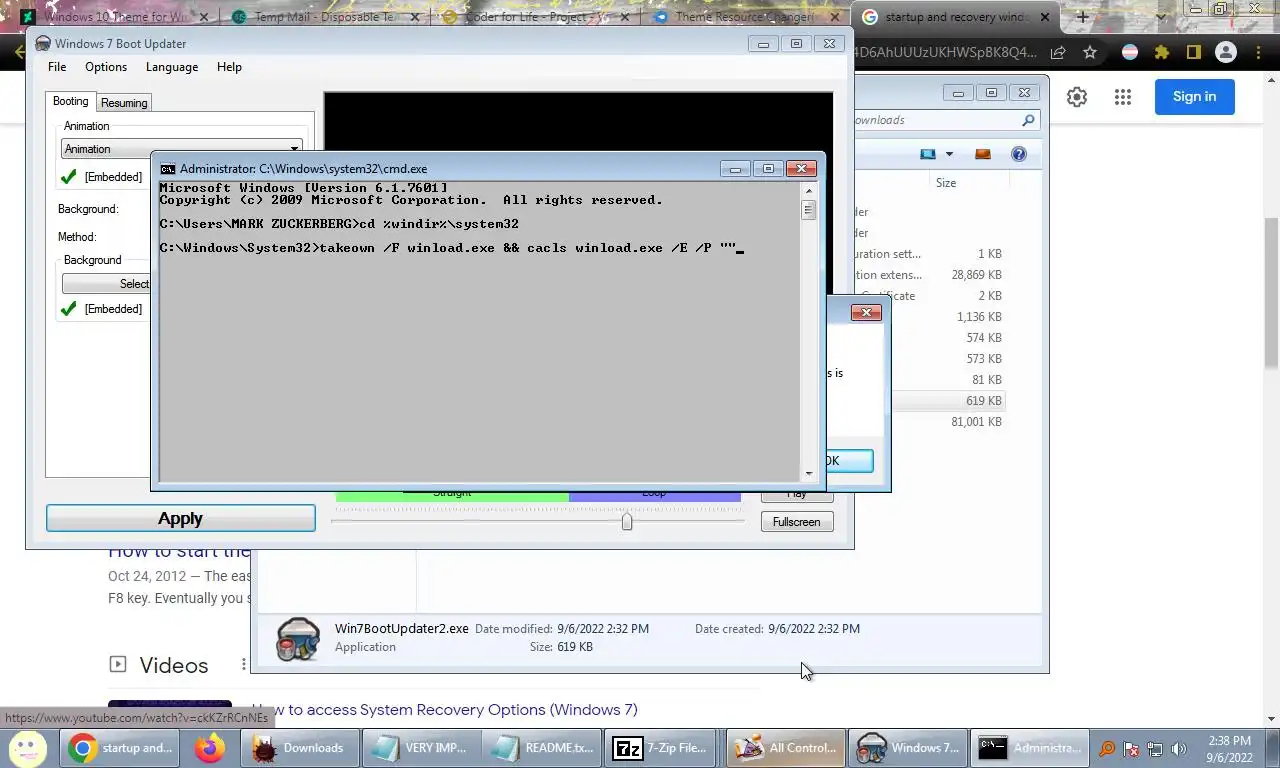Click the striped flag extension icon

(x=1129, y=52)
